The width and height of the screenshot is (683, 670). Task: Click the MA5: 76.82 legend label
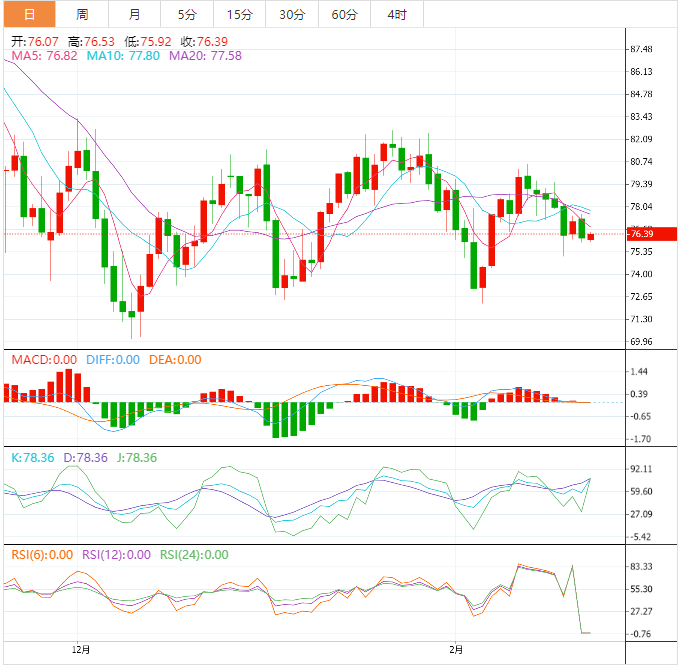pyautogui.click(x=43, y=56)
